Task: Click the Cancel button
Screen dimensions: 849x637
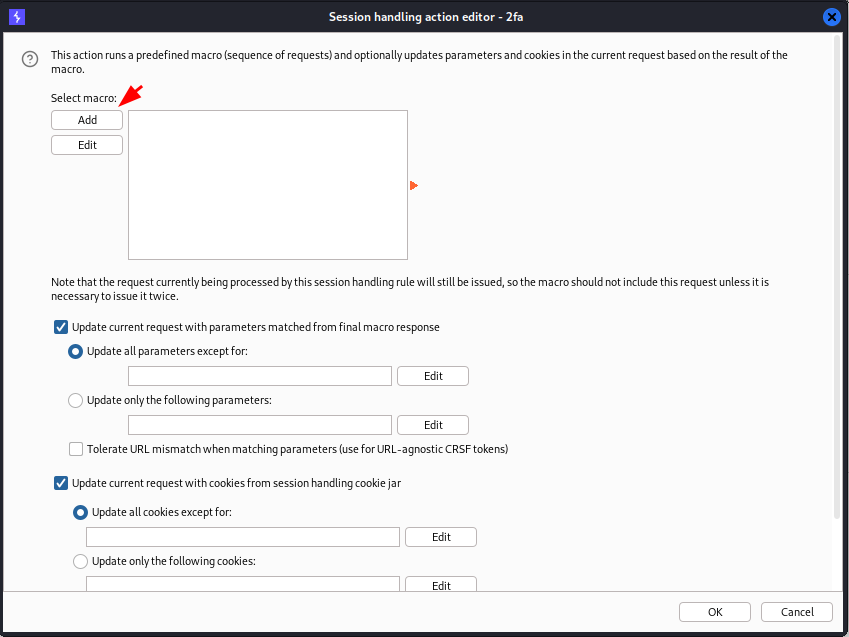Action: tap(796, 612)
